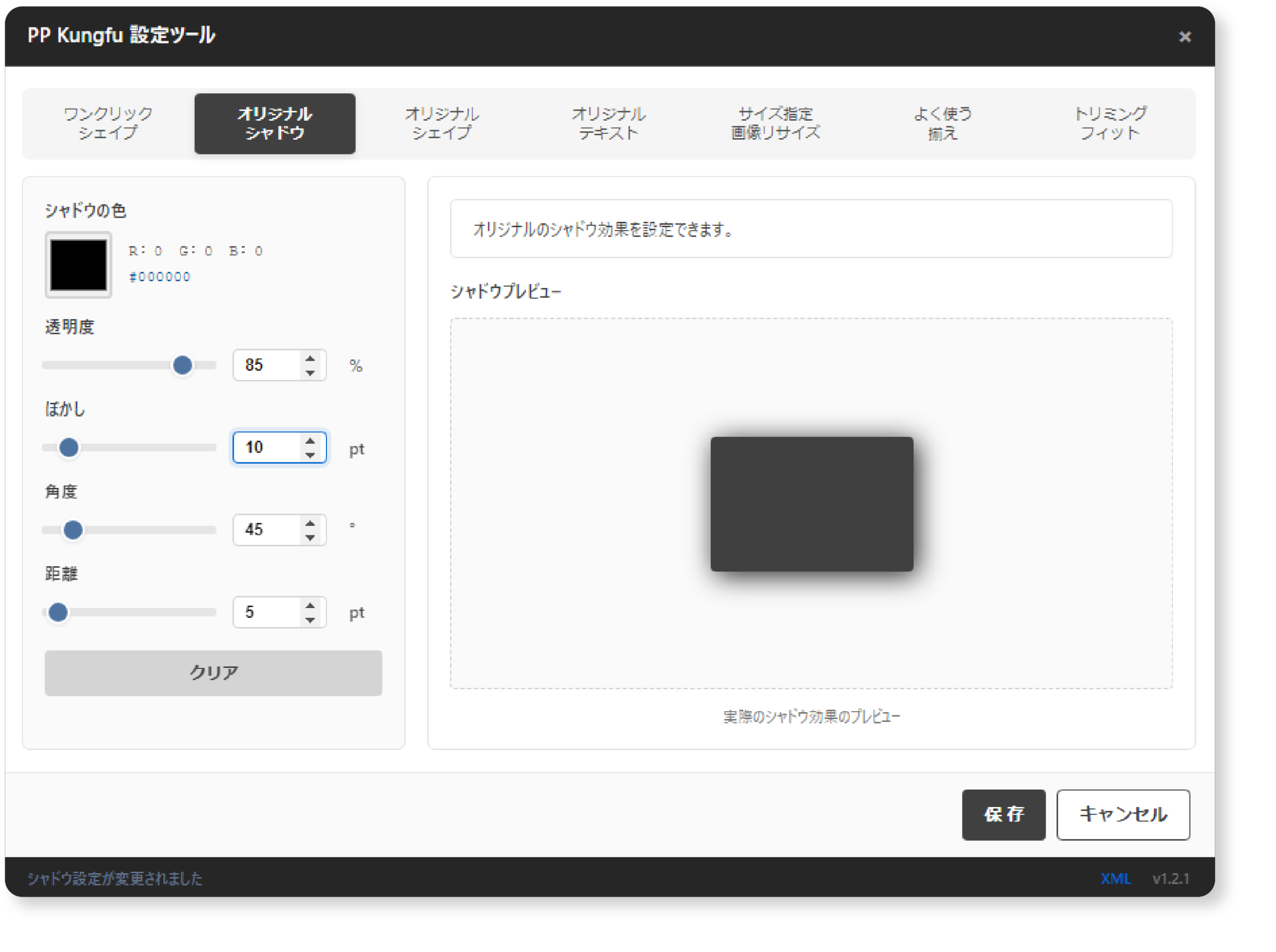1276x952 pixels.
Task: Switch to ワンクリック シェイプ tab
Action: click(x=108, y=123)
